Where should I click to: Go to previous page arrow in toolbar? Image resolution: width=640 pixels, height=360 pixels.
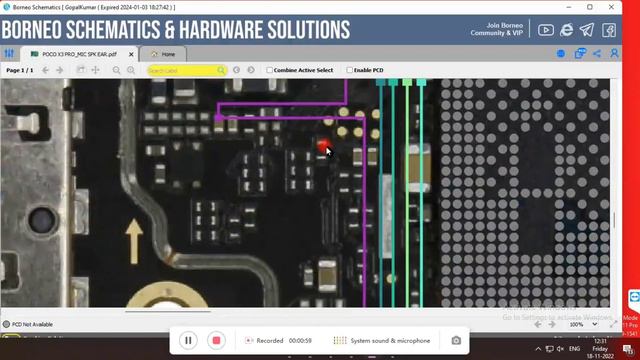click(45, 70)
